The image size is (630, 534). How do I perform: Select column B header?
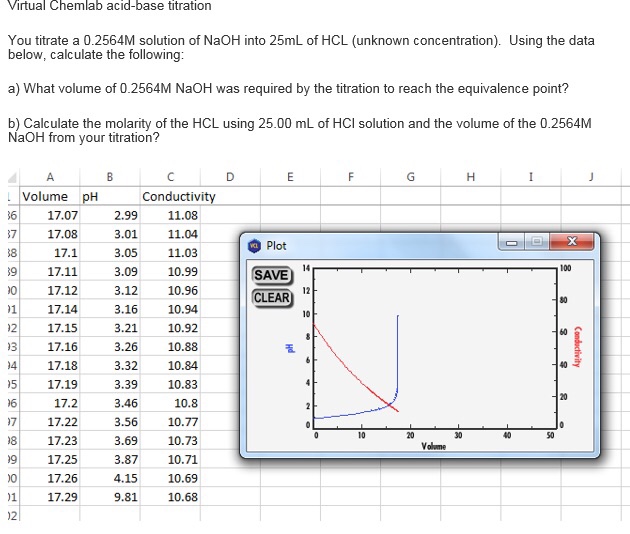[x=110, y=177]
